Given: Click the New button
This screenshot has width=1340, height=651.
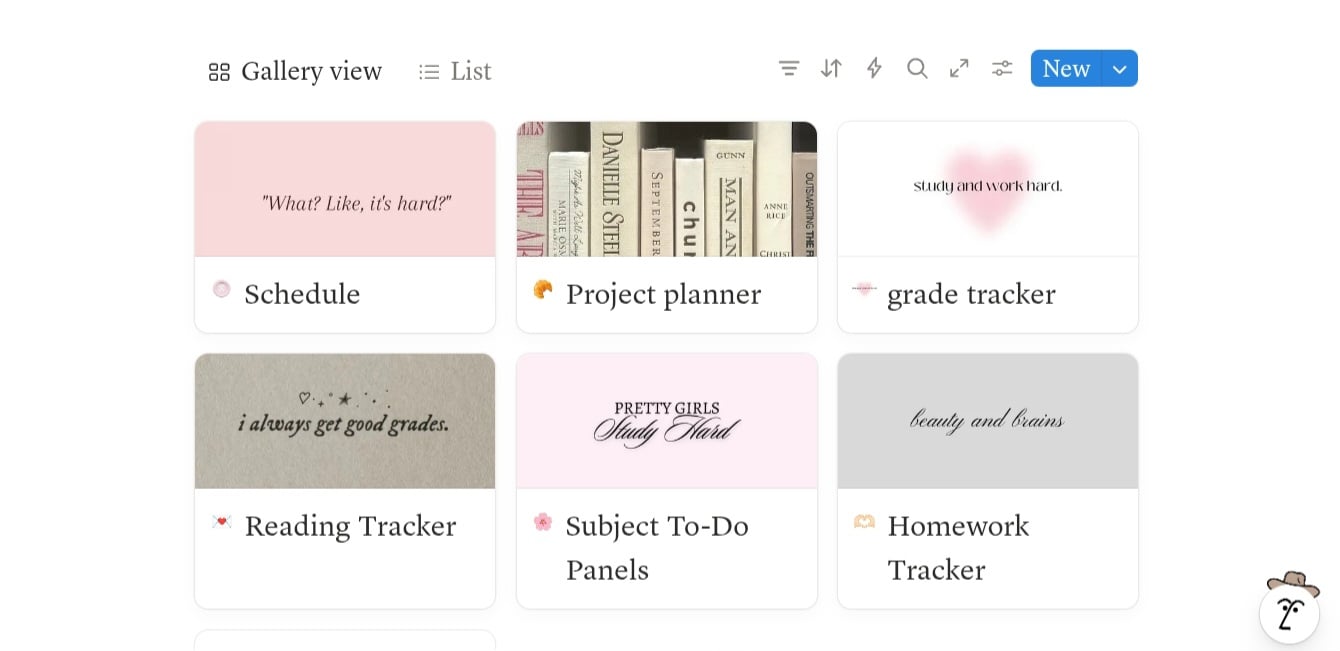Looking at the screenshot, I should (x=1066, y=69).
